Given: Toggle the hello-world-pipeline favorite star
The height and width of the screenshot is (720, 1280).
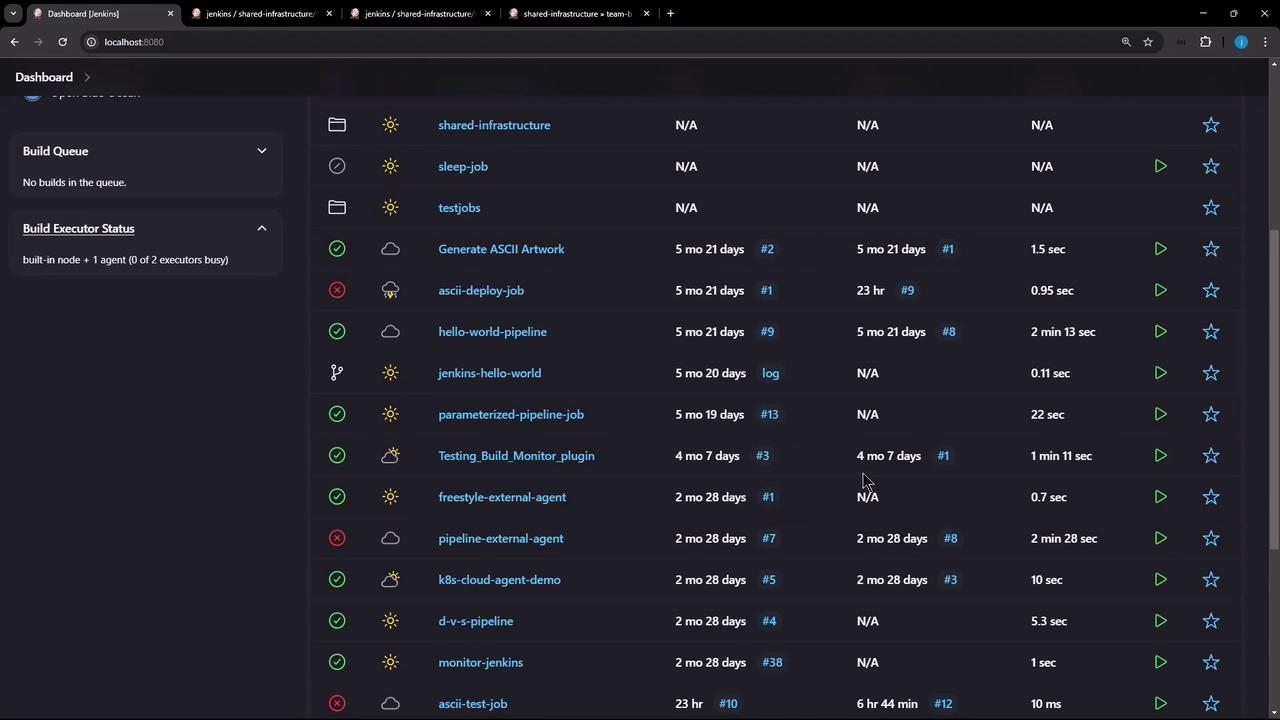Looking at the screenshot, I should (1211, 332).
